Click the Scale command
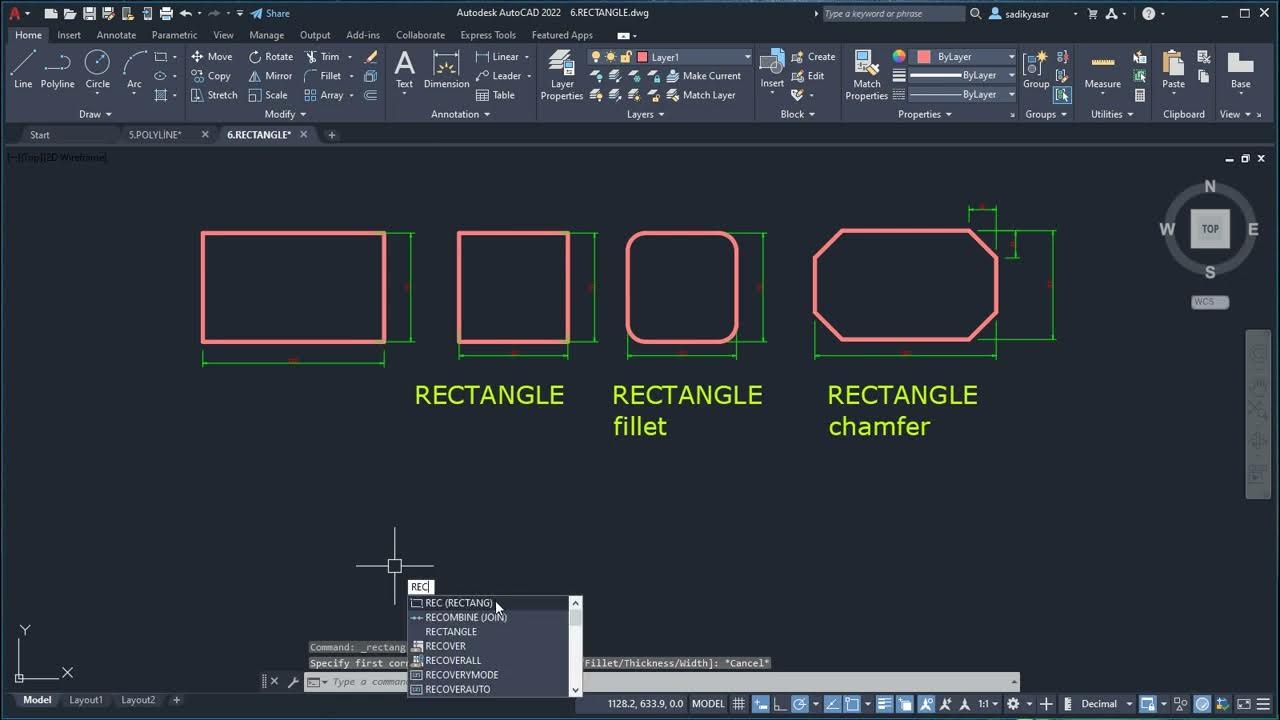The image size is (1280, 720). pos(268,95)
